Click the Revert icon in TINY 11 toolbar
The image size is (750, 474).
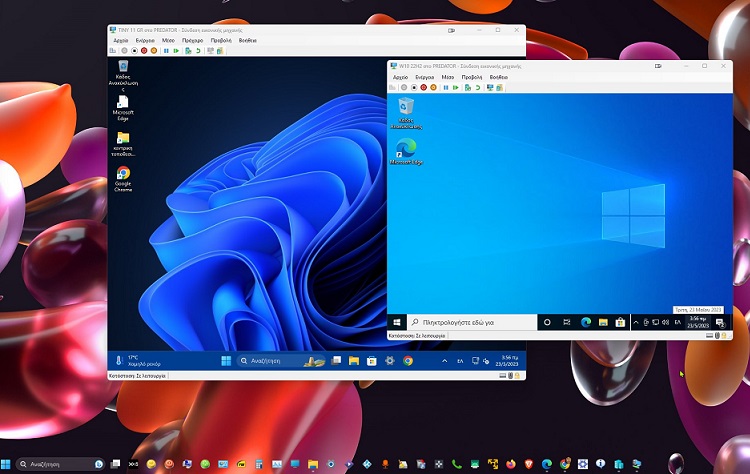198,51
